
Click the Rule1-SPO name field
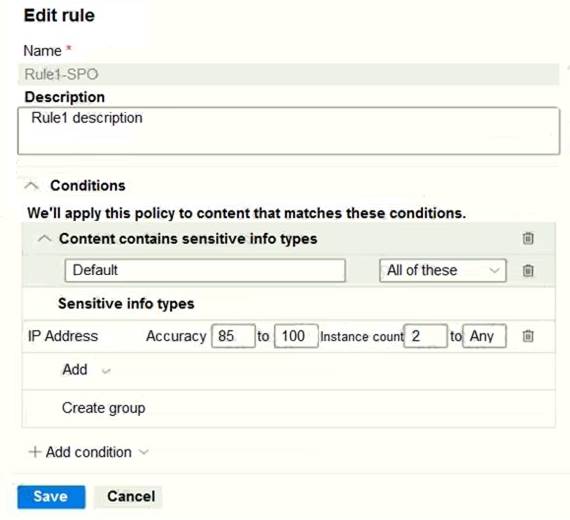(288, 74)
